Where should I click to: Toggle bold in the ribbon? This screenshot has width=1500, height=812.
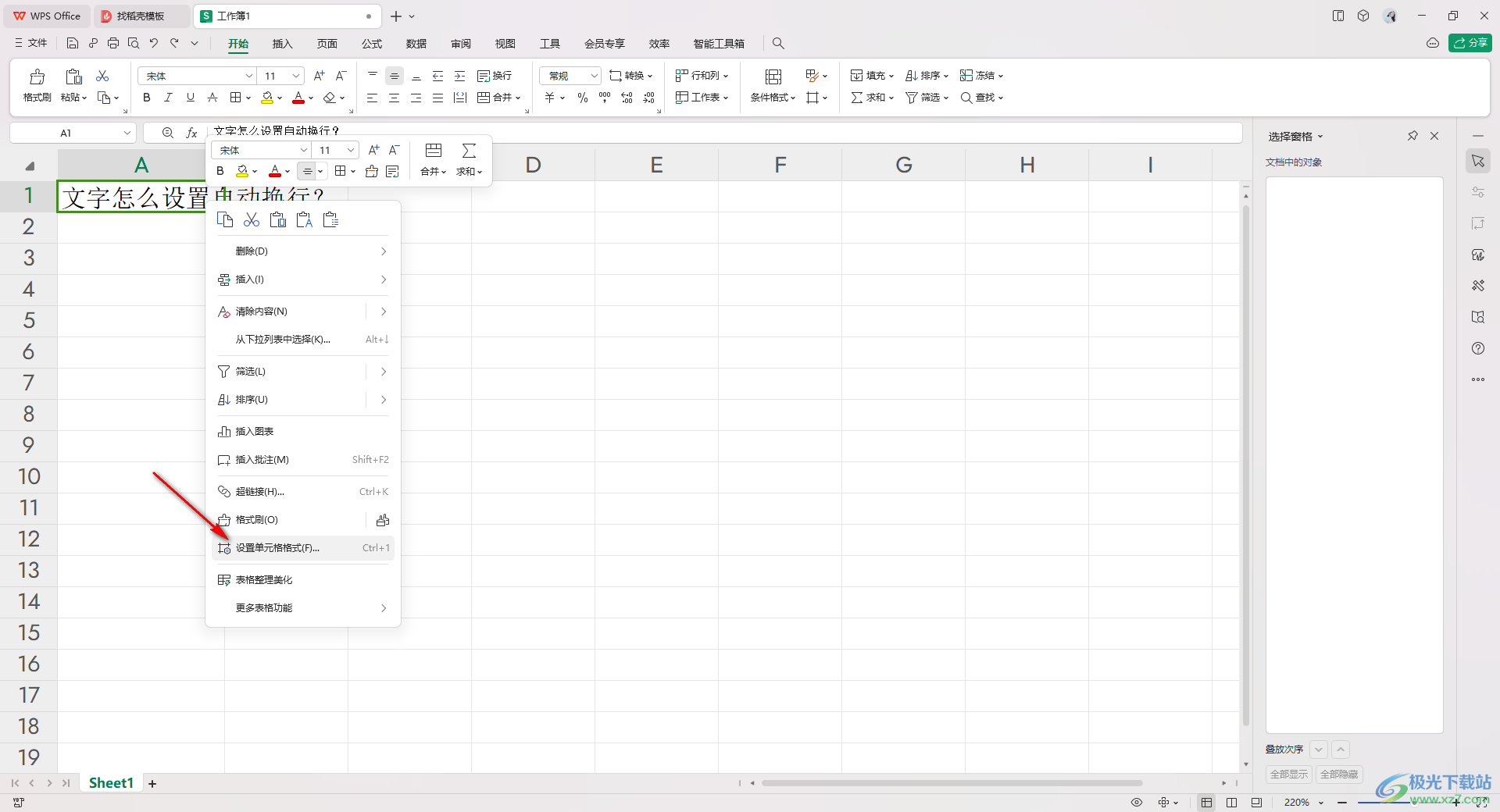[x=146, y=98]
